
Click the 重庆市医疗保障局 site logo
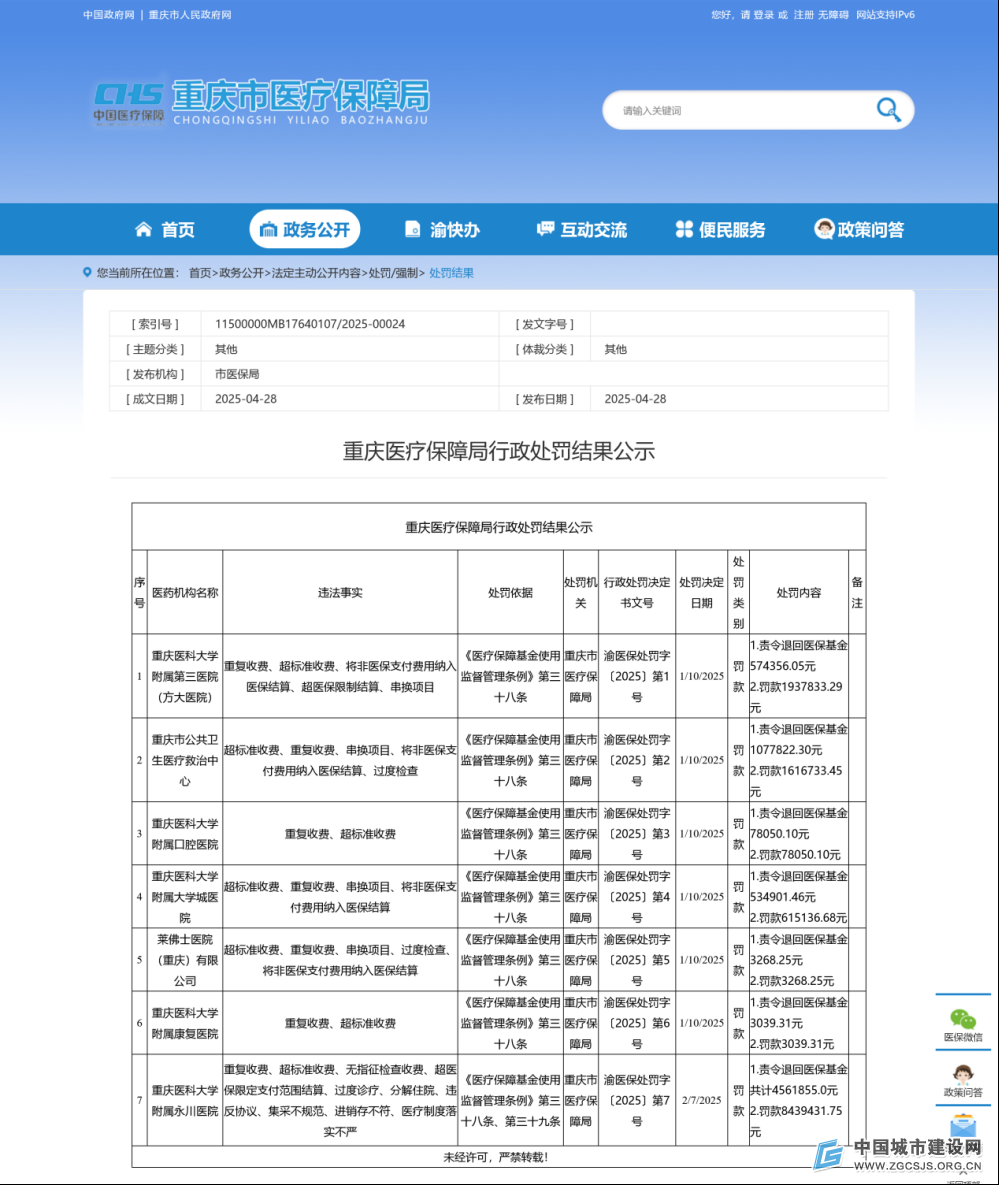[x=261, y=102]
